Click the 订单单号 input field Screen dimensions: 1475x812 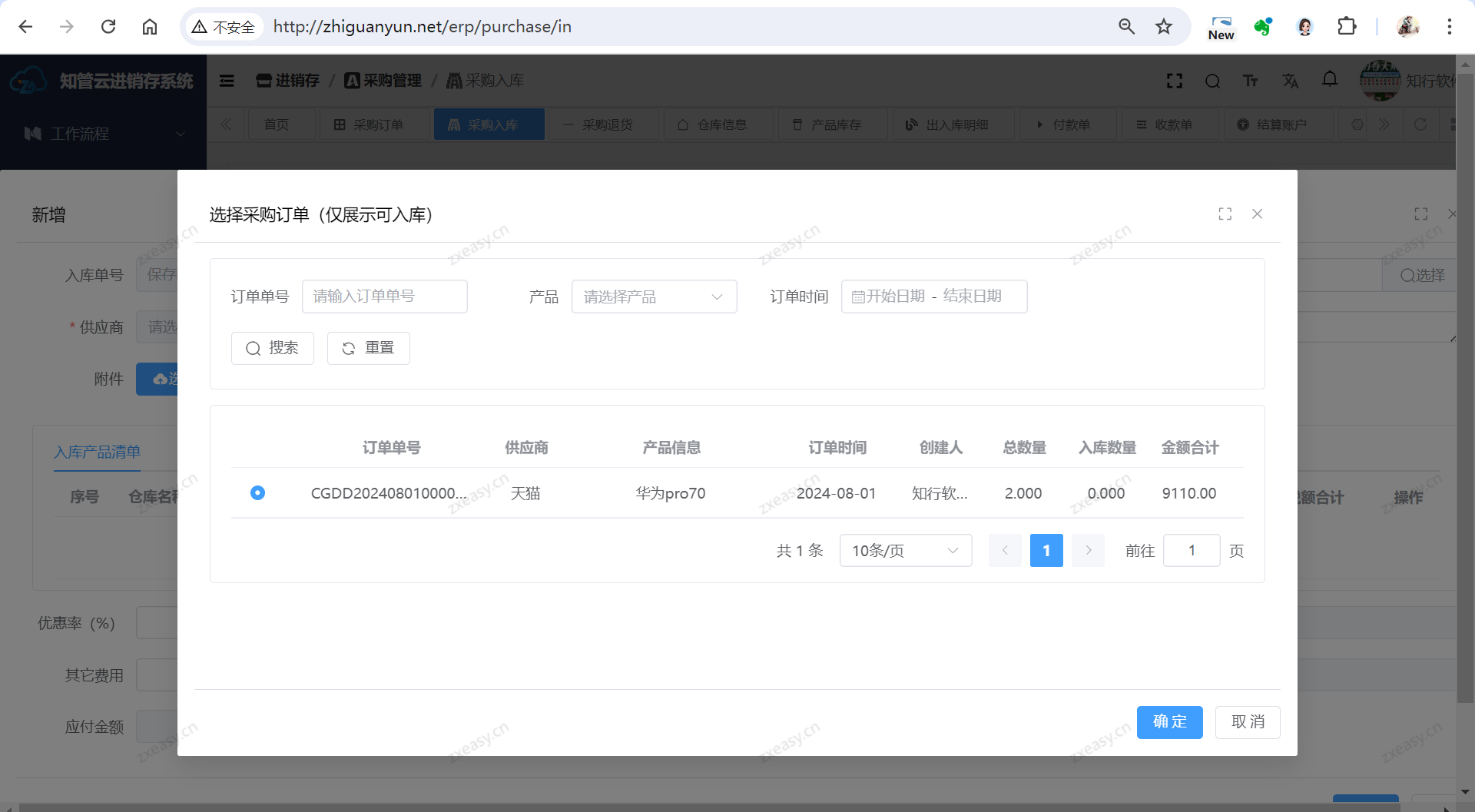point(384,297)
